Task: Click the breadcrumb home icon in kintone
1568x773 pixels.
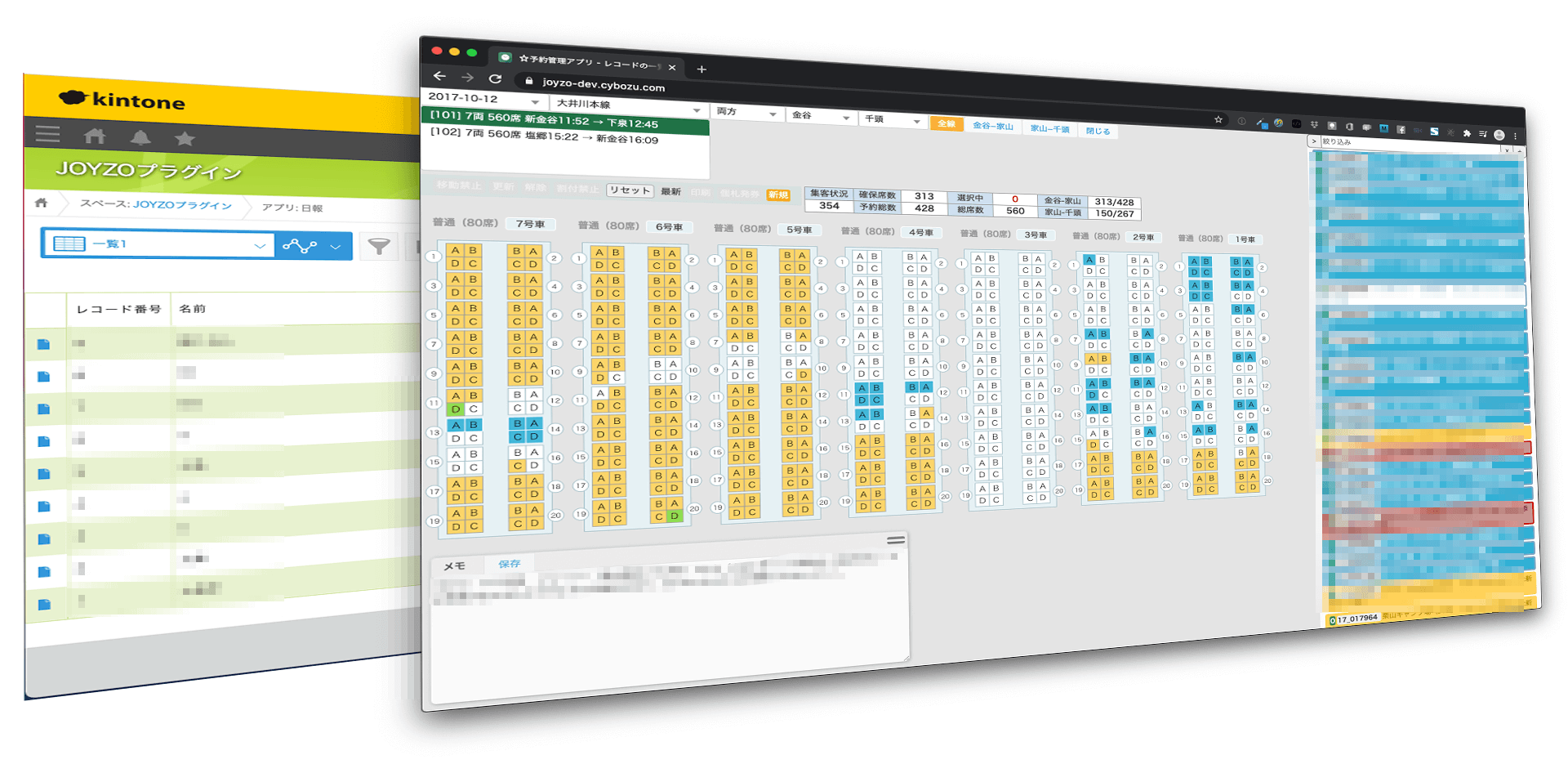Action: pos(41,203)
